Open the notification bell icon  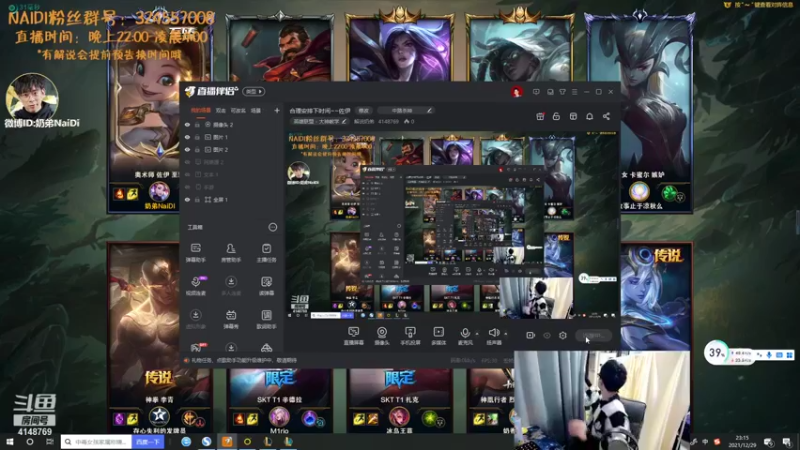click(x=589, y=116)
